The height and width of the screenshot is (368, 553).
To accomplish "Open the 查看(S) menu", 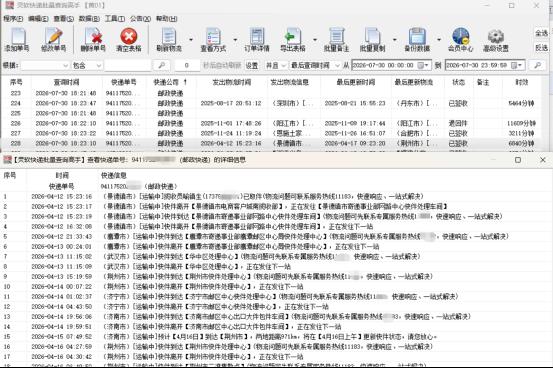I will point(64,18).
